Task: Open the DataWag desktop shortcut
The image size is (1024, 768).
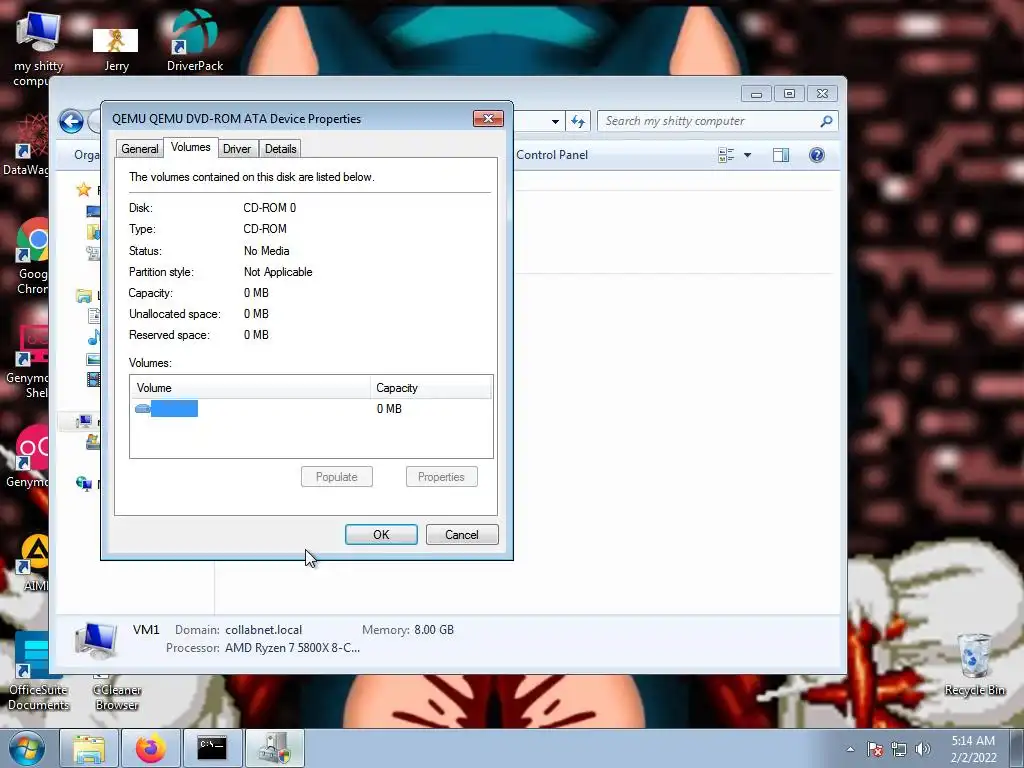Action: 26,145
